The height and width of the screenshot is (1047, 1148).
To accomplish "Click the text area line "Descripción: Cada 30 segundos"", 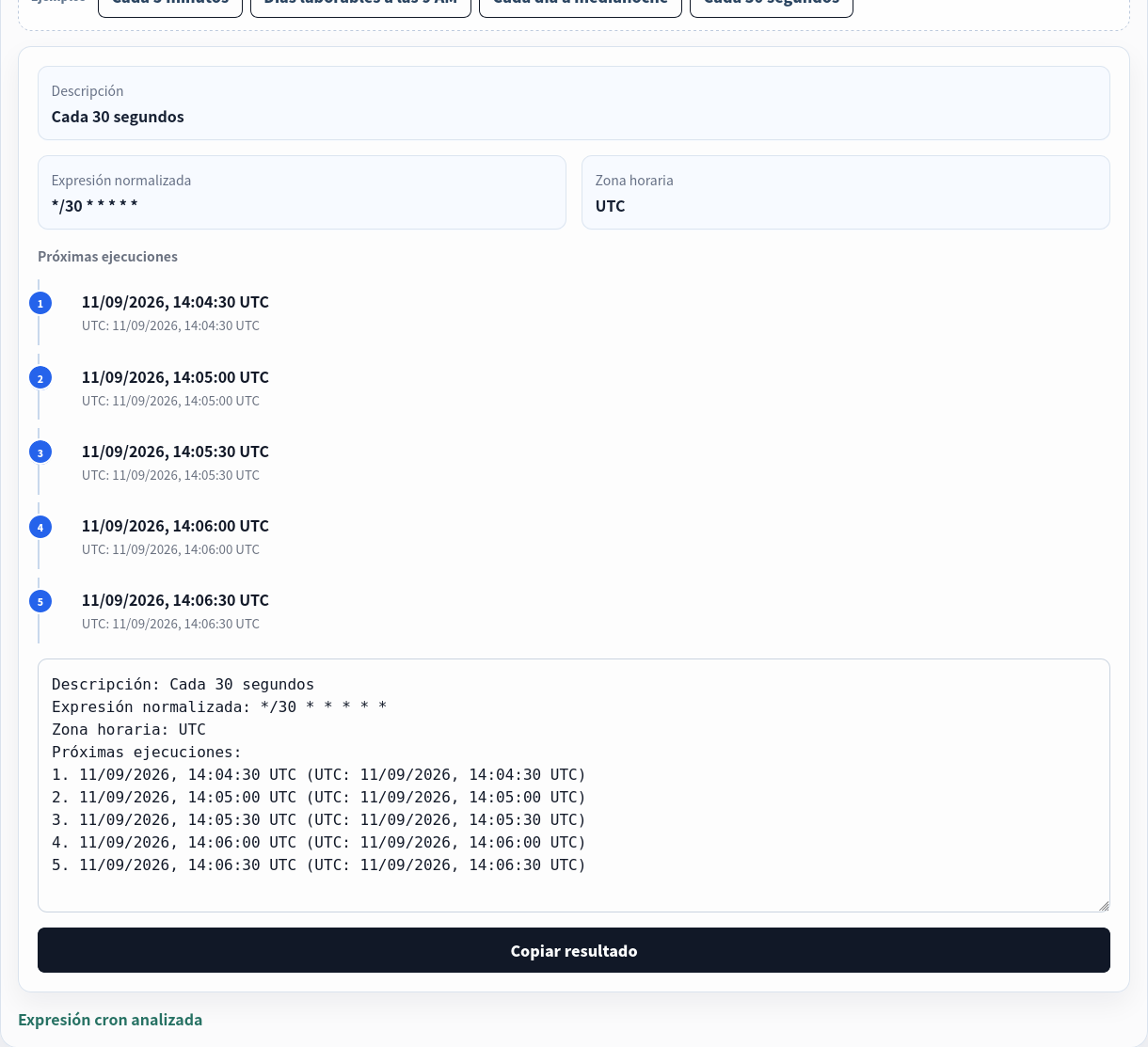I will pos(183,685).
